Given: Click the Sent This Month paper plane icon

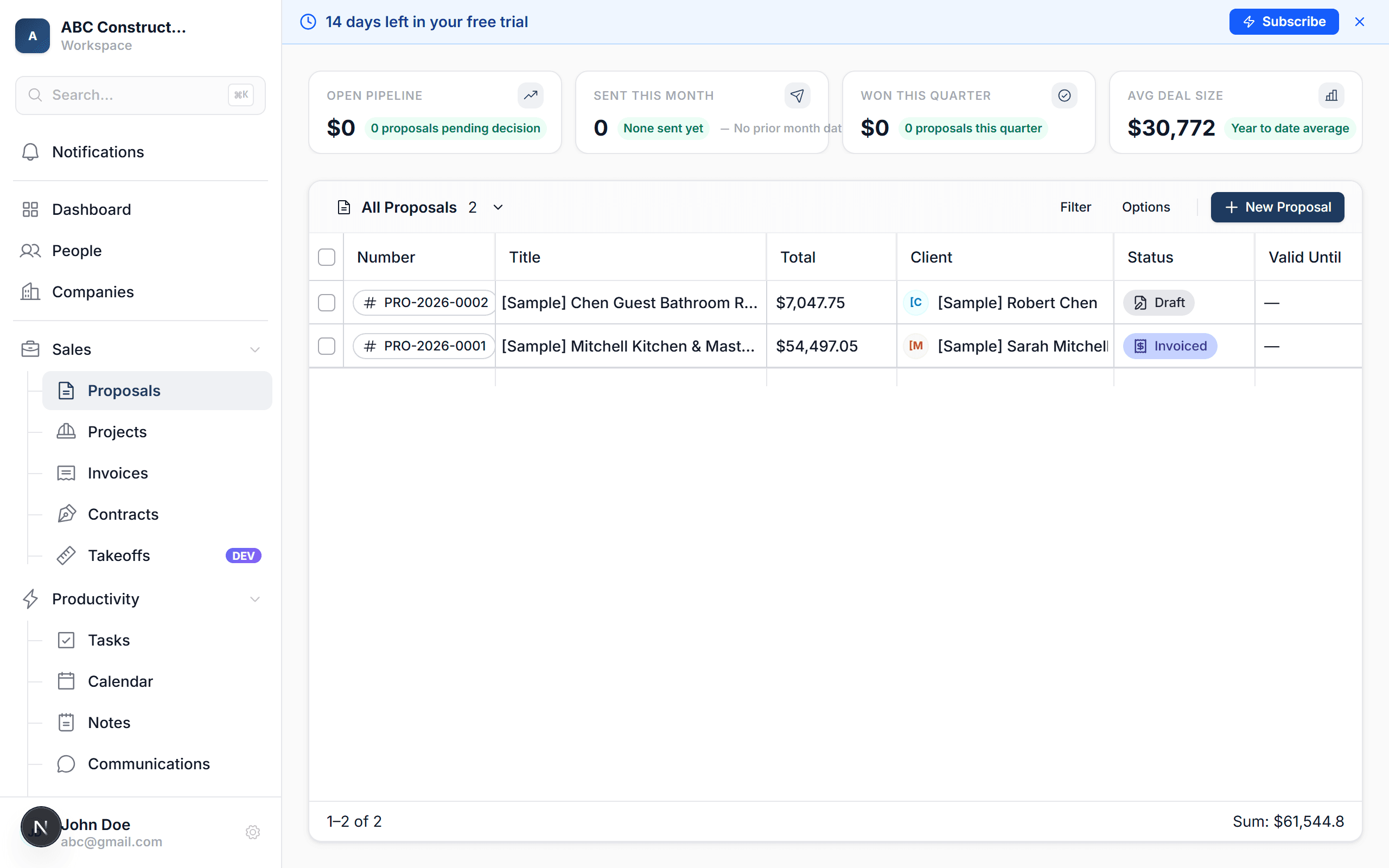Looking at the screenshot, I should [x=797, y=95].
